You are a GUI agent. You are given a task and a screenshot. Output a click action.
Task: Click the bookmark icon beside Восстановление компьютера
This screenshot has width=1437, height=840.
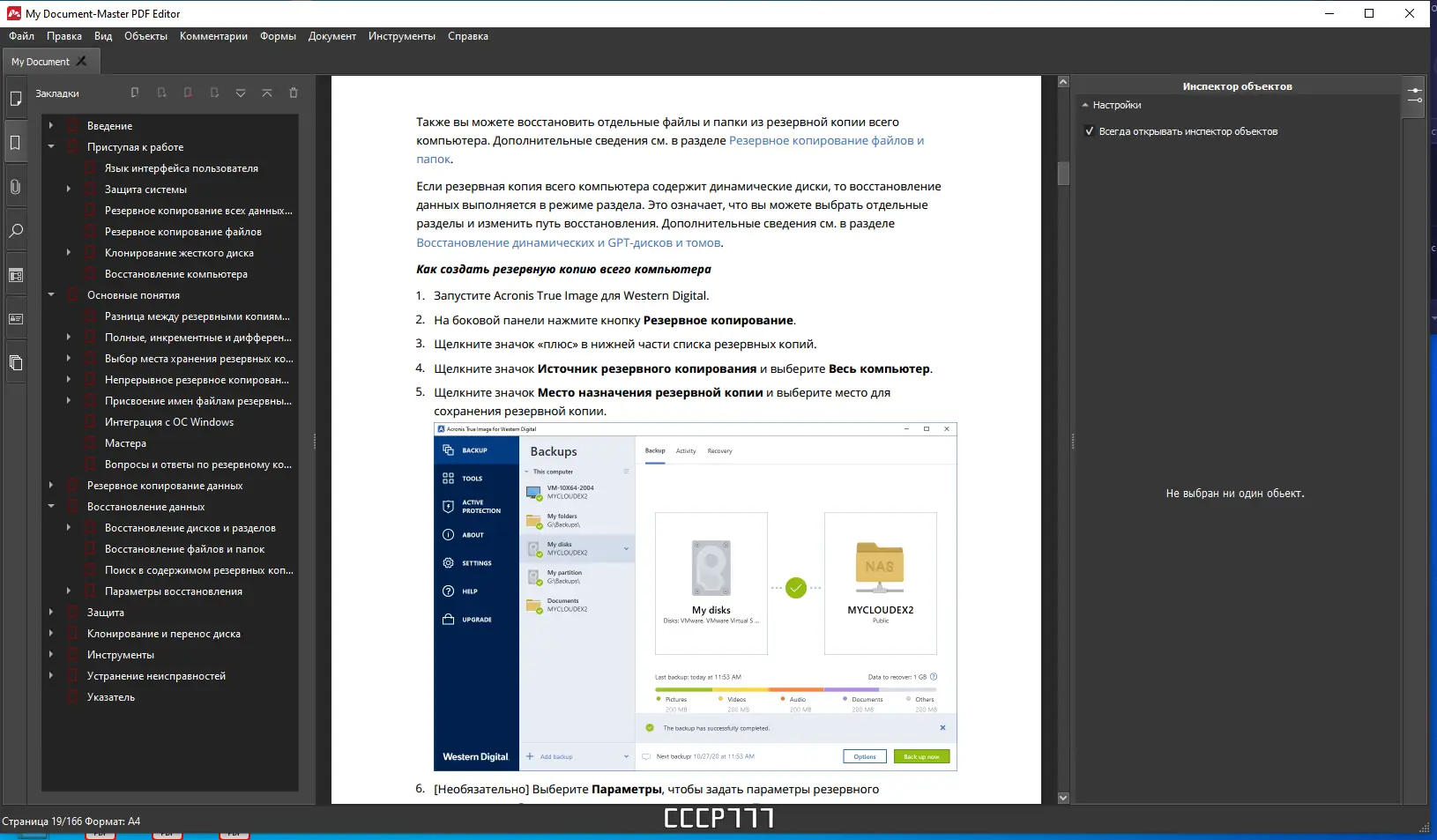coord(91,274)
